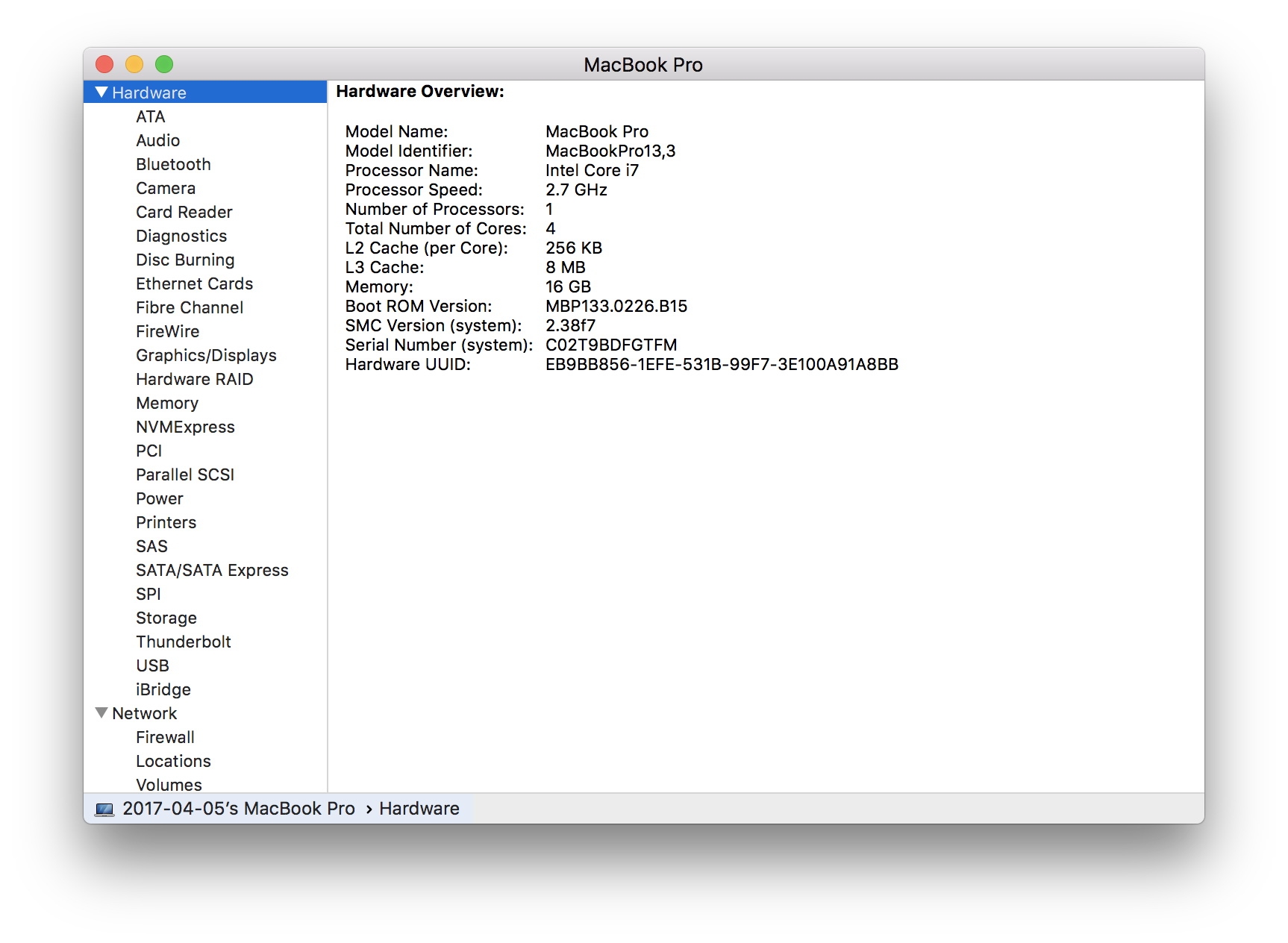Select the Network category row
This screenshot has width=1288, height=943.
205,713
